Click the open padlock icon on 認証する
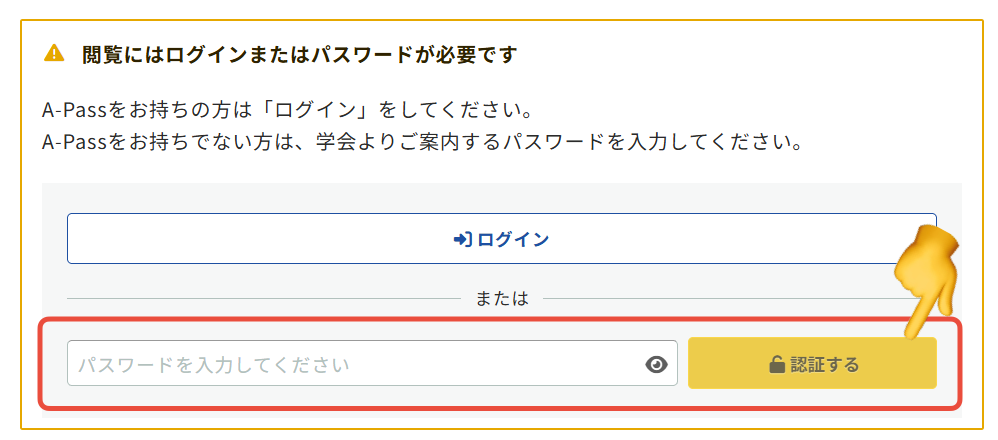Image resolution: width=998 pixels, height=440 pixels. (776, 365)
